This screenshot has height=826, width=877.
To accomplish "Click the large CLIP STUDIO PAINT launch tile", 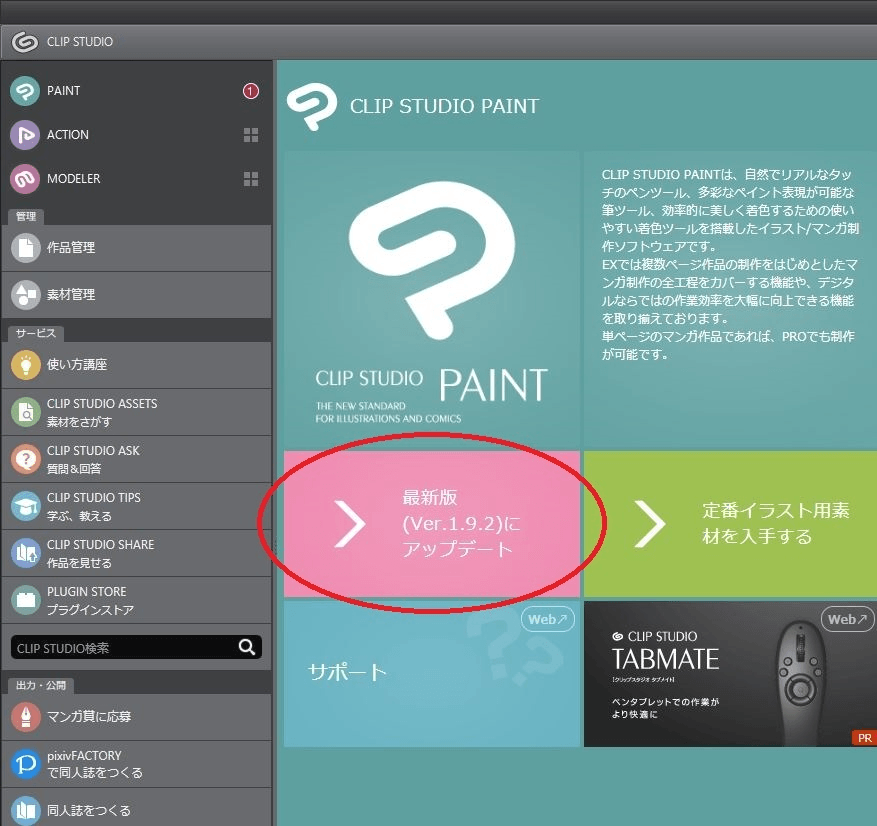I will 432,299.
